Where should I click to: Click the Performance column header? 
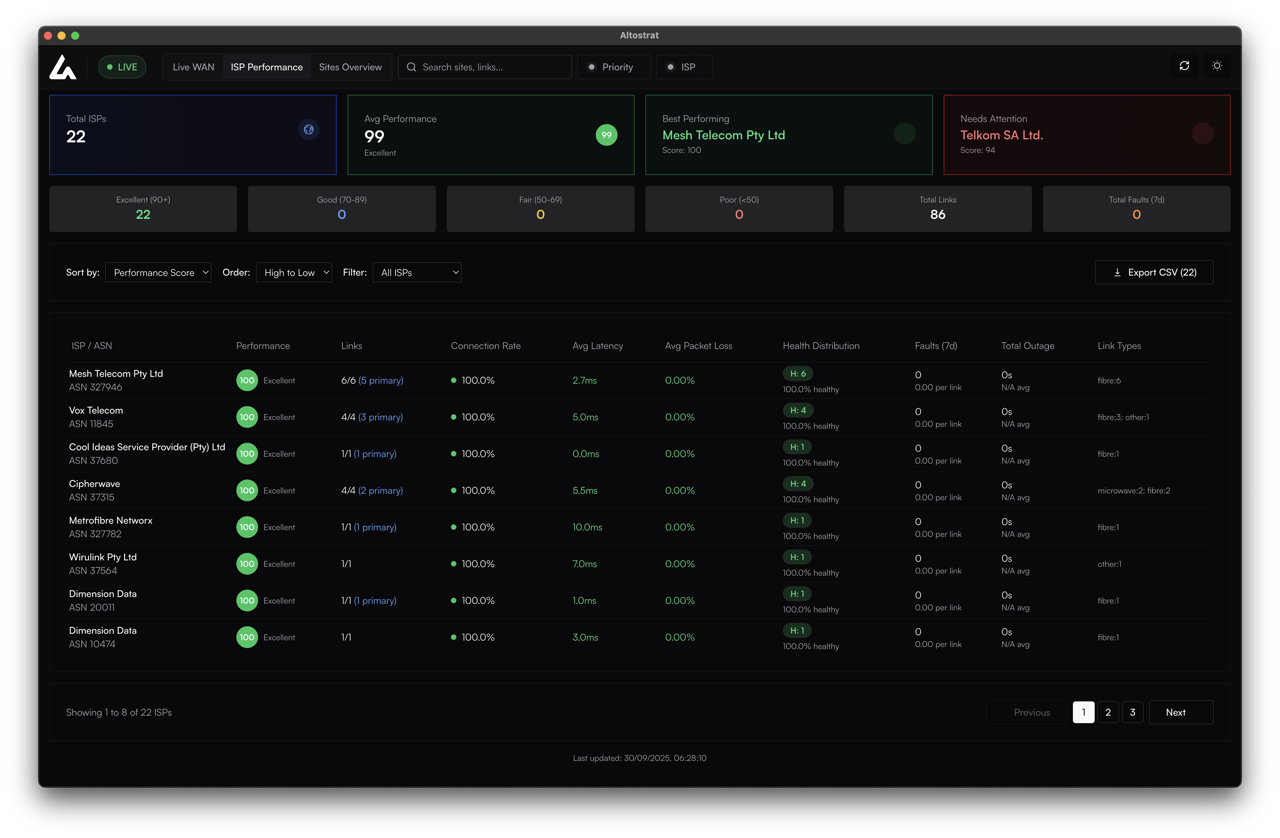(x=263, y=346)
